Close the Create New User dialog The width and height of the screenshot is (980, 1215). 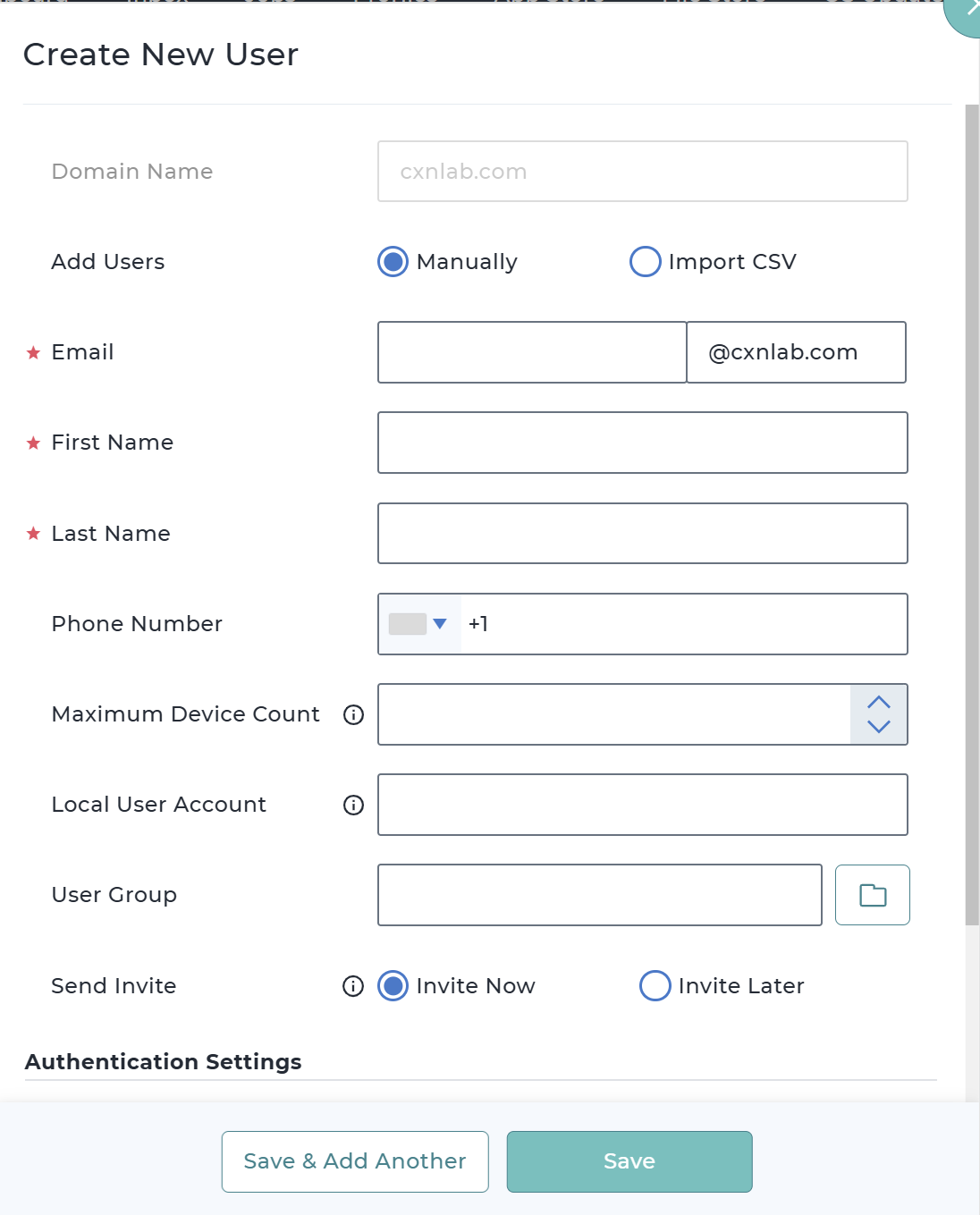[x=969, y=9]
